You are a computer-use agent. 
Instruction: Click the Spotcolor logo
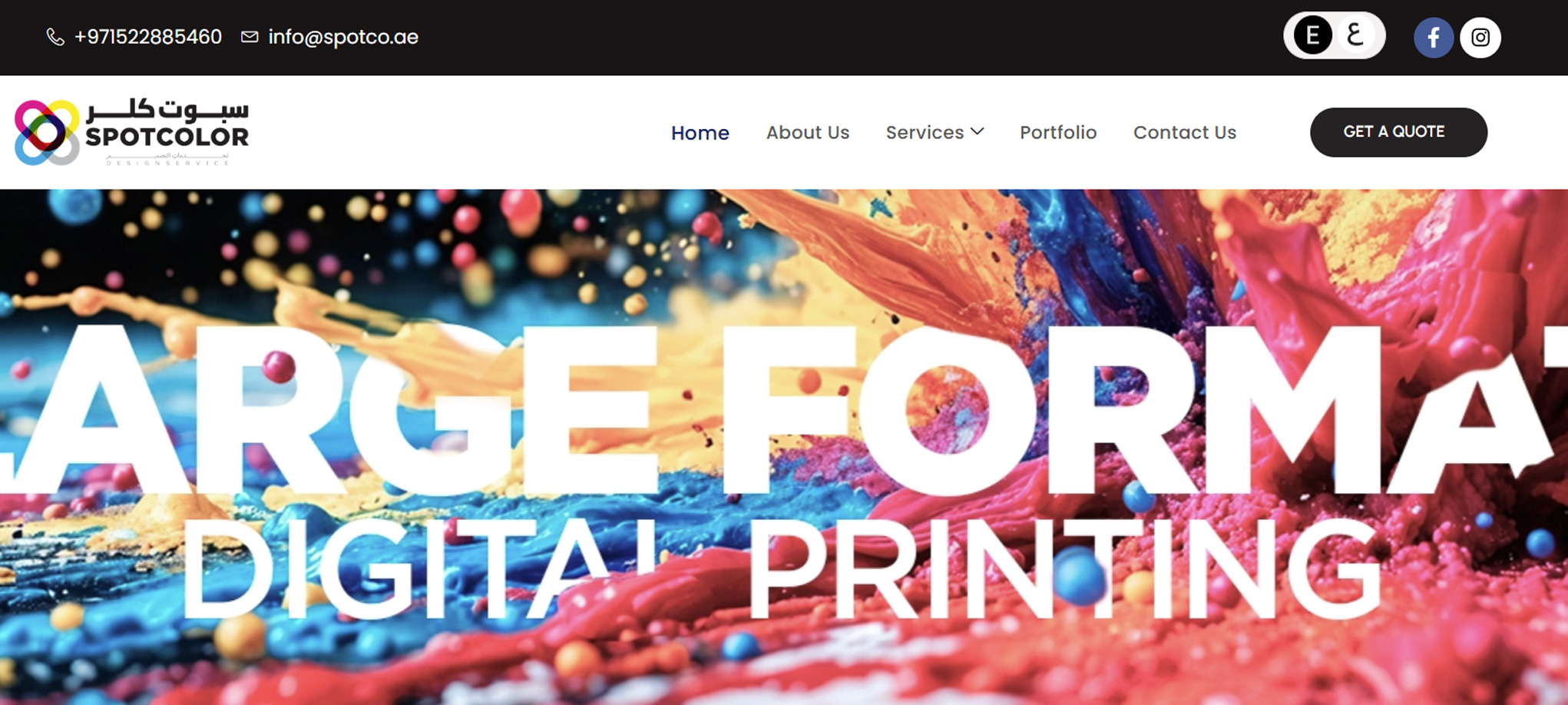[132, 132]
